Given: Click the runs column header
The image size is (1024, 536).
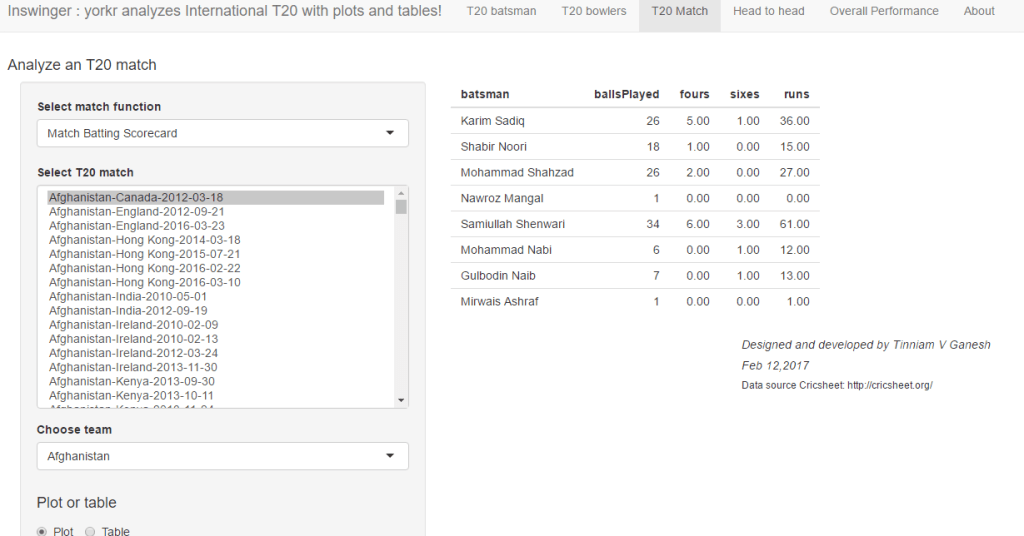Looking at the screenshot, I should 796,95.
